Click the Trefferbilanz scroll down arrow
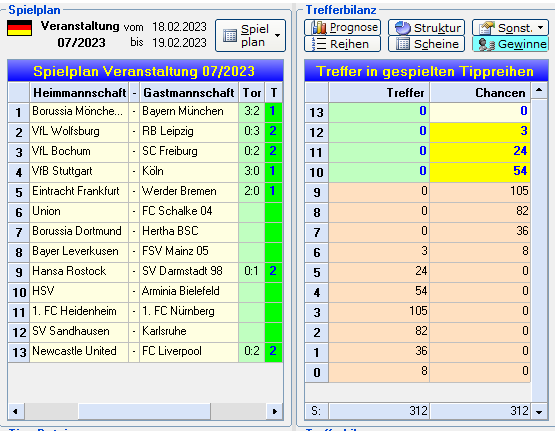Image resolution: width=555 pixels, height=431 pixels. point(539,412)
